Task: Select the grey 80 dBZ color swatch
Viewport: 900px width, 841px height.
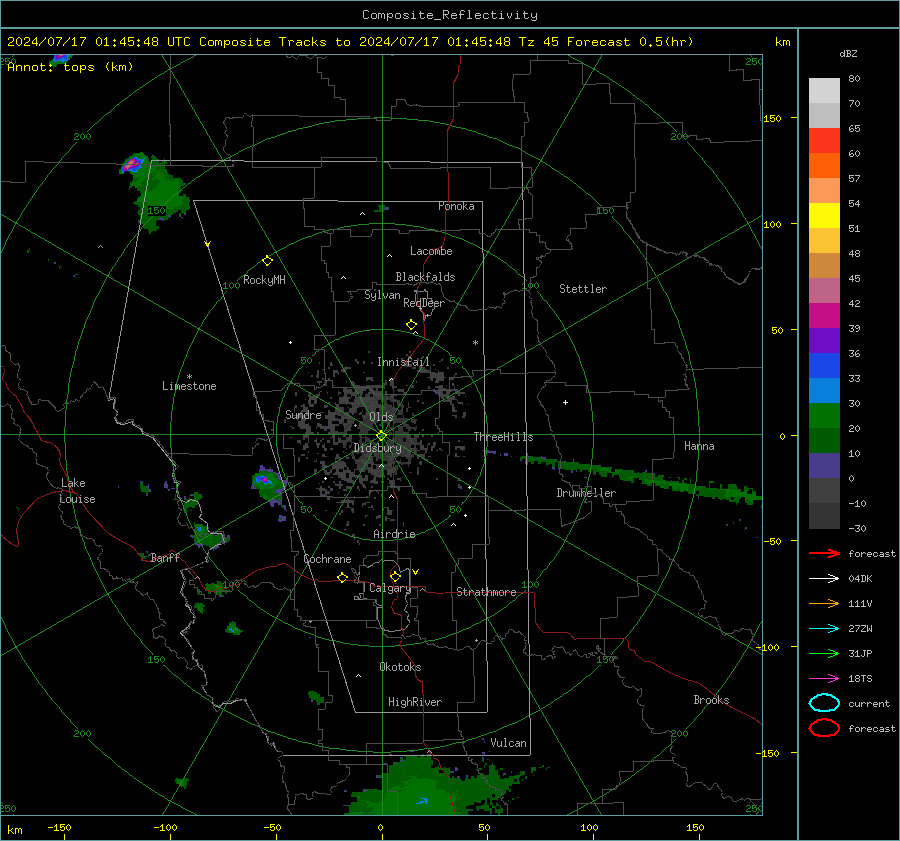Action: point(824,90)
